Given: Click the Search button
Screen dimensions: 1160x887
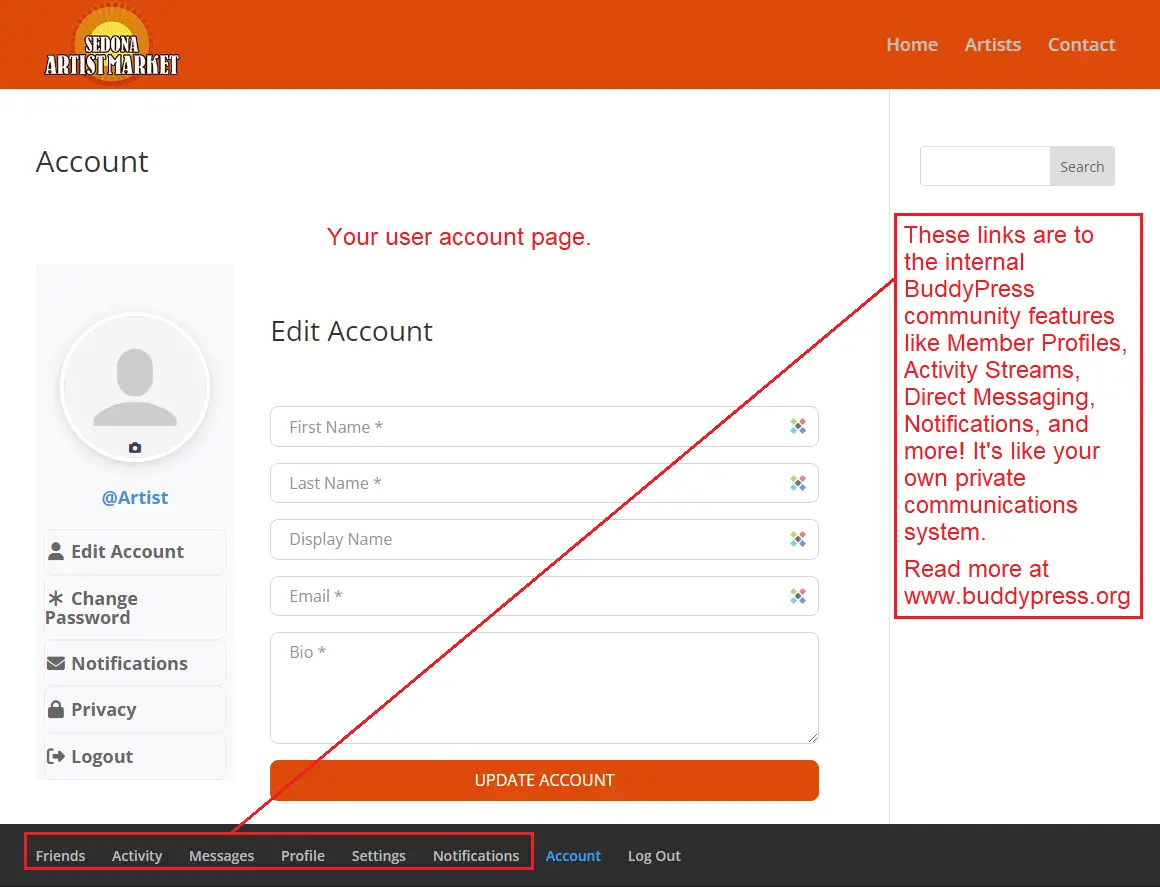Looking at the screenshot, I should pyautogui.click(x=1081, y=167).
